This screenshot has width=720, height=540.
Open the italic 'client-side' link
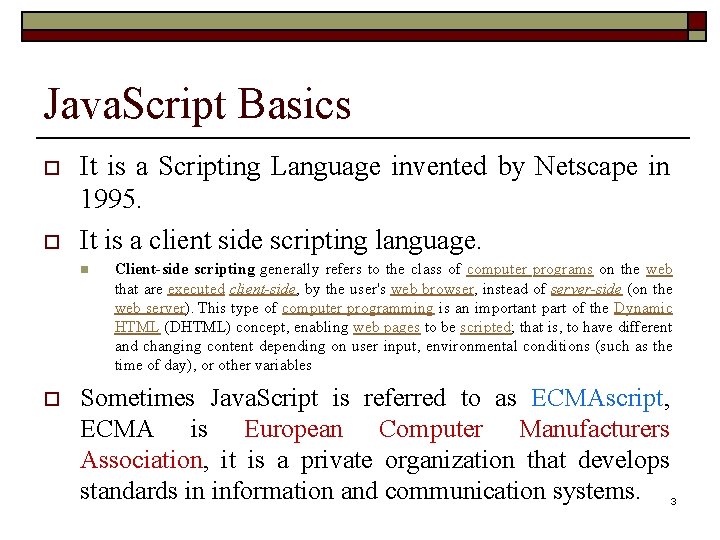[x=263, y=289]
